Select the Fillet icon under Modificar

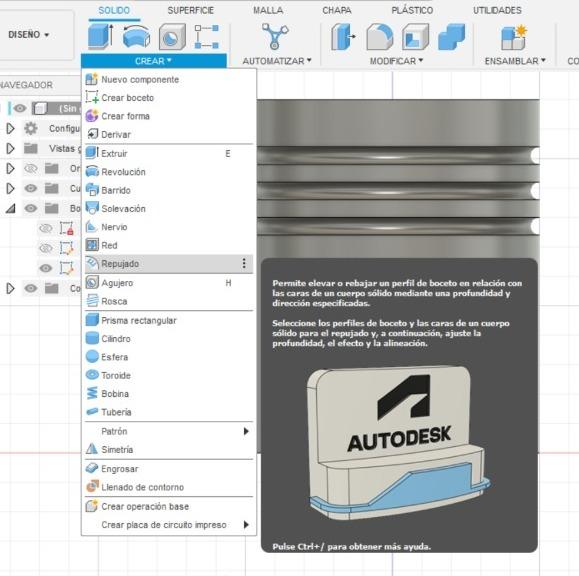click(379, 36)
